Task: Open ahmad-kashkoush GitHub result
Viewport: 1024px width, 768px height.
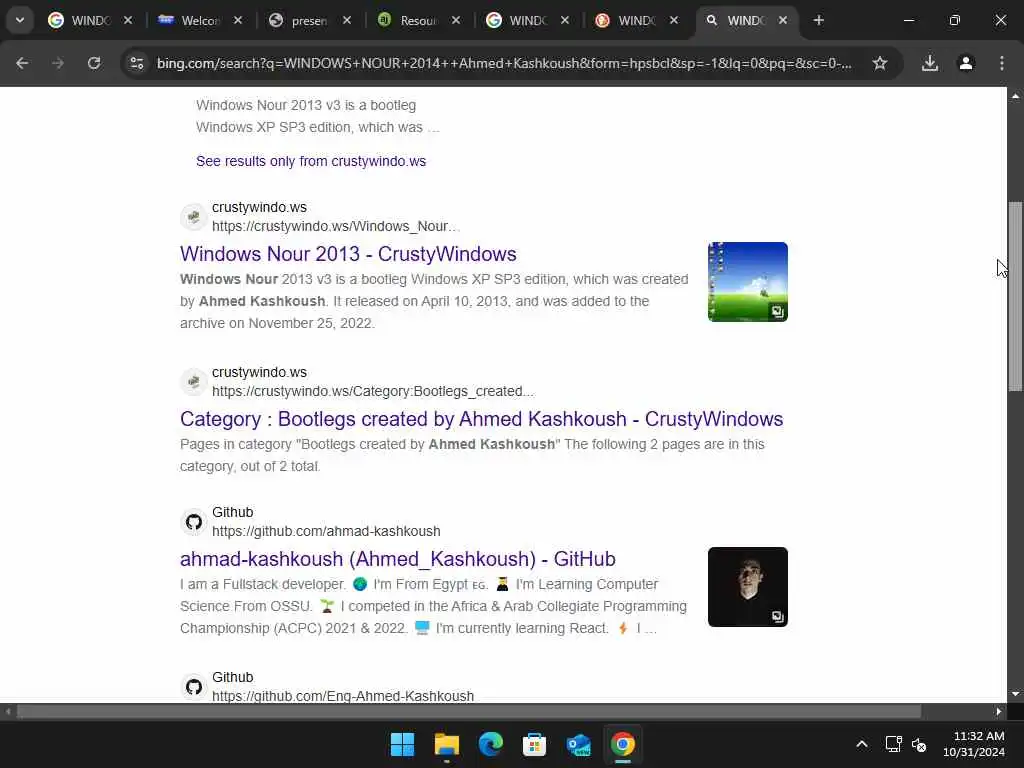Action: point(398,559)
